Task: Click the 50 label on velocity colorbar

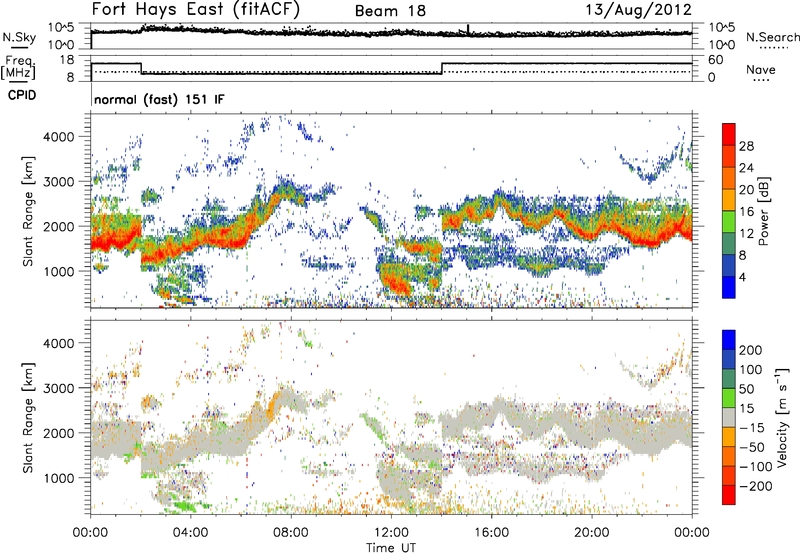Action: [746, 389]
